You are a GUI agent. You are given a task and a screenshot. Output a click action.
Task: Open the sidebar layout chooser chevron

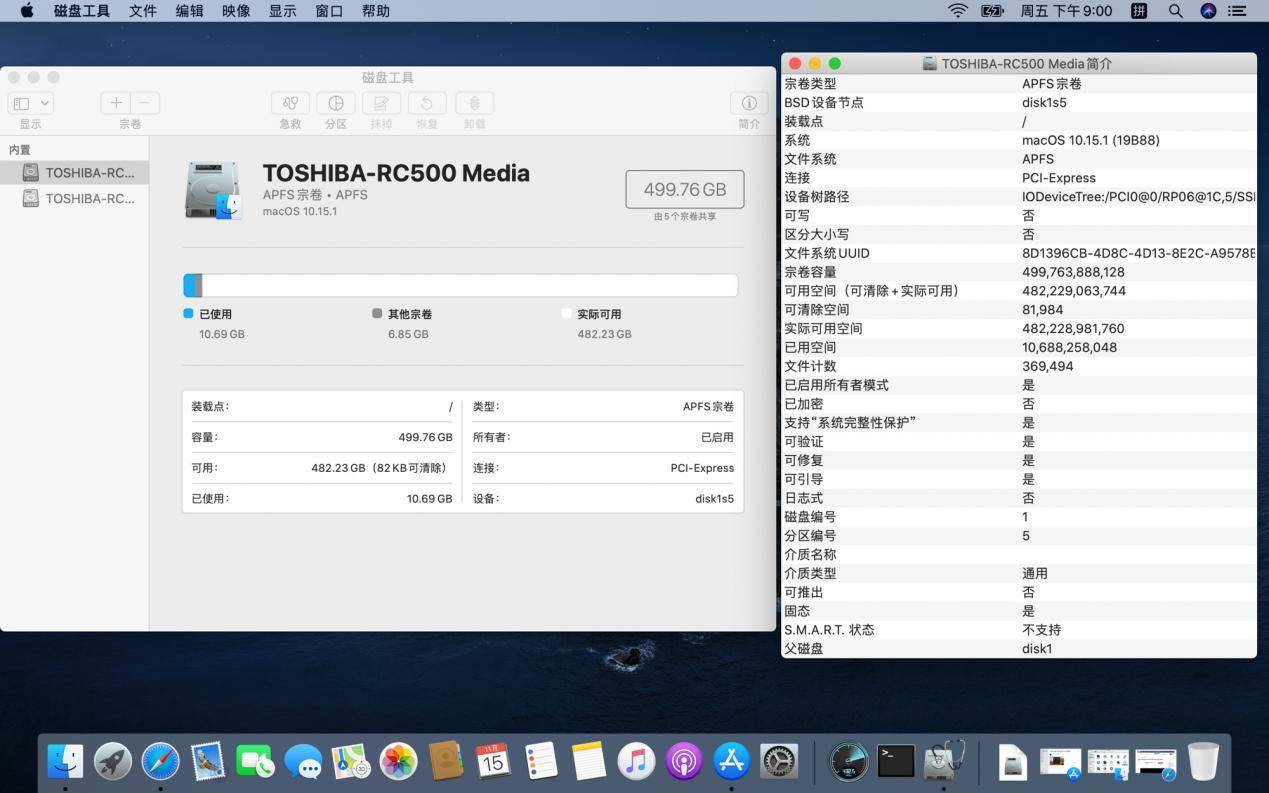(42, 103)
